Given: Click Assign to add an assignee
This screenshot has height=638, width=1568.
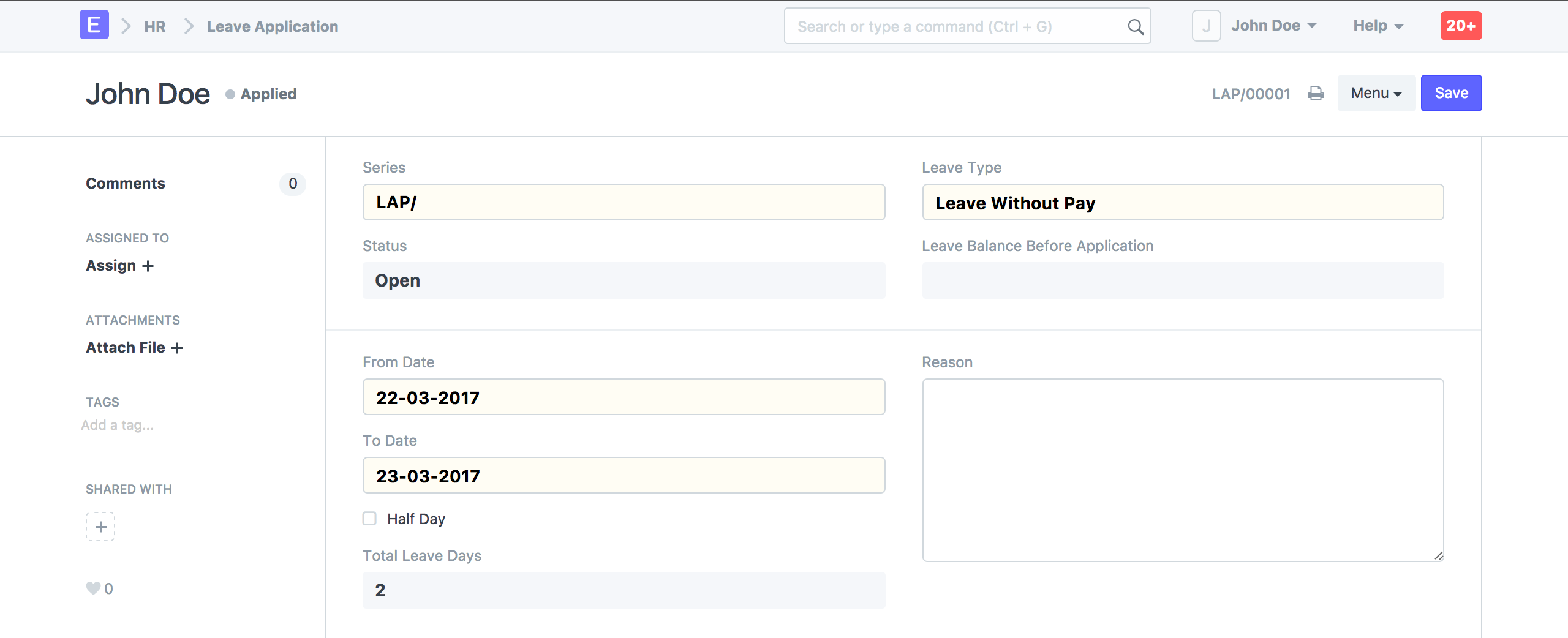Looking at the screenshot, I should [x=119, y=266].
